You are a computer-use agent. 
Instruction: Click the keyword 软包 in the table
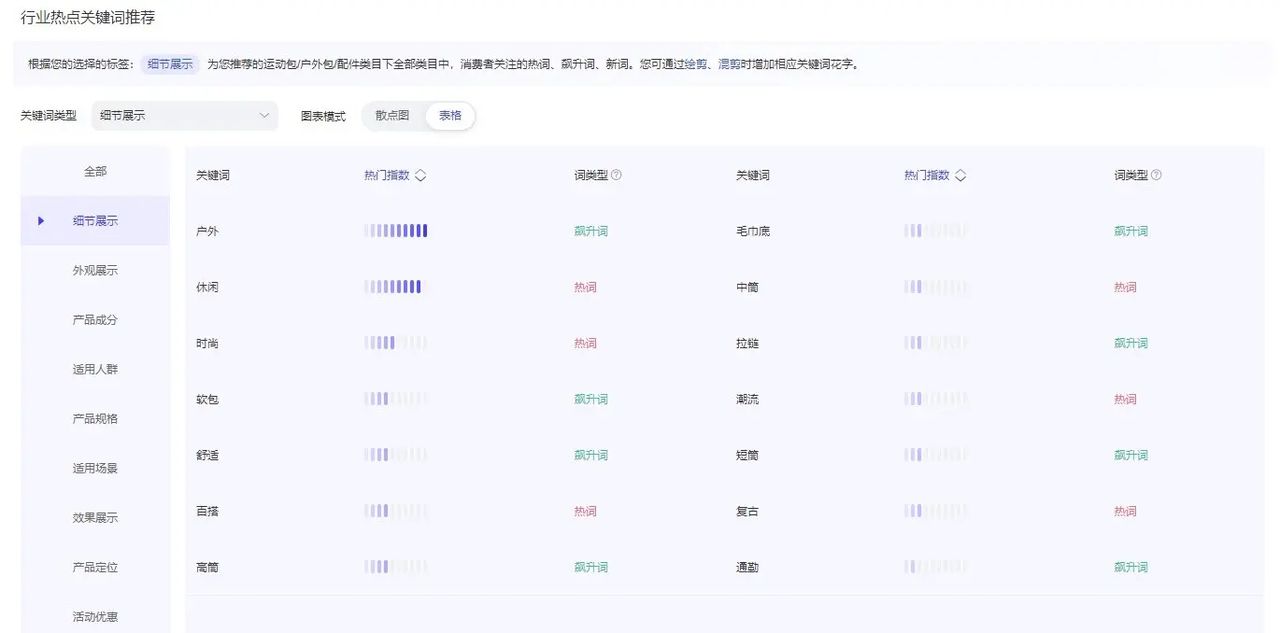207,398
